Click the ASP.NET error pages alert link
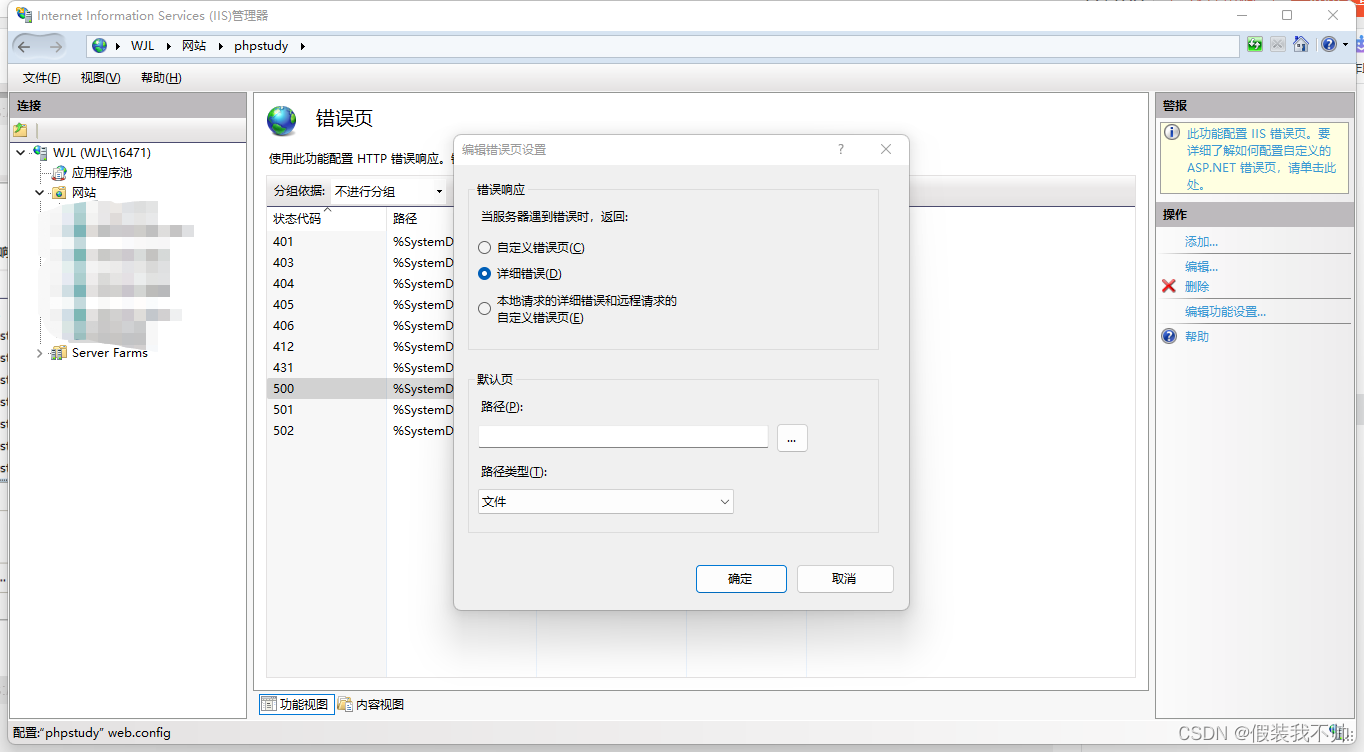The width and height of the screenshot is (1364, 752). (x=1261, y=159)
